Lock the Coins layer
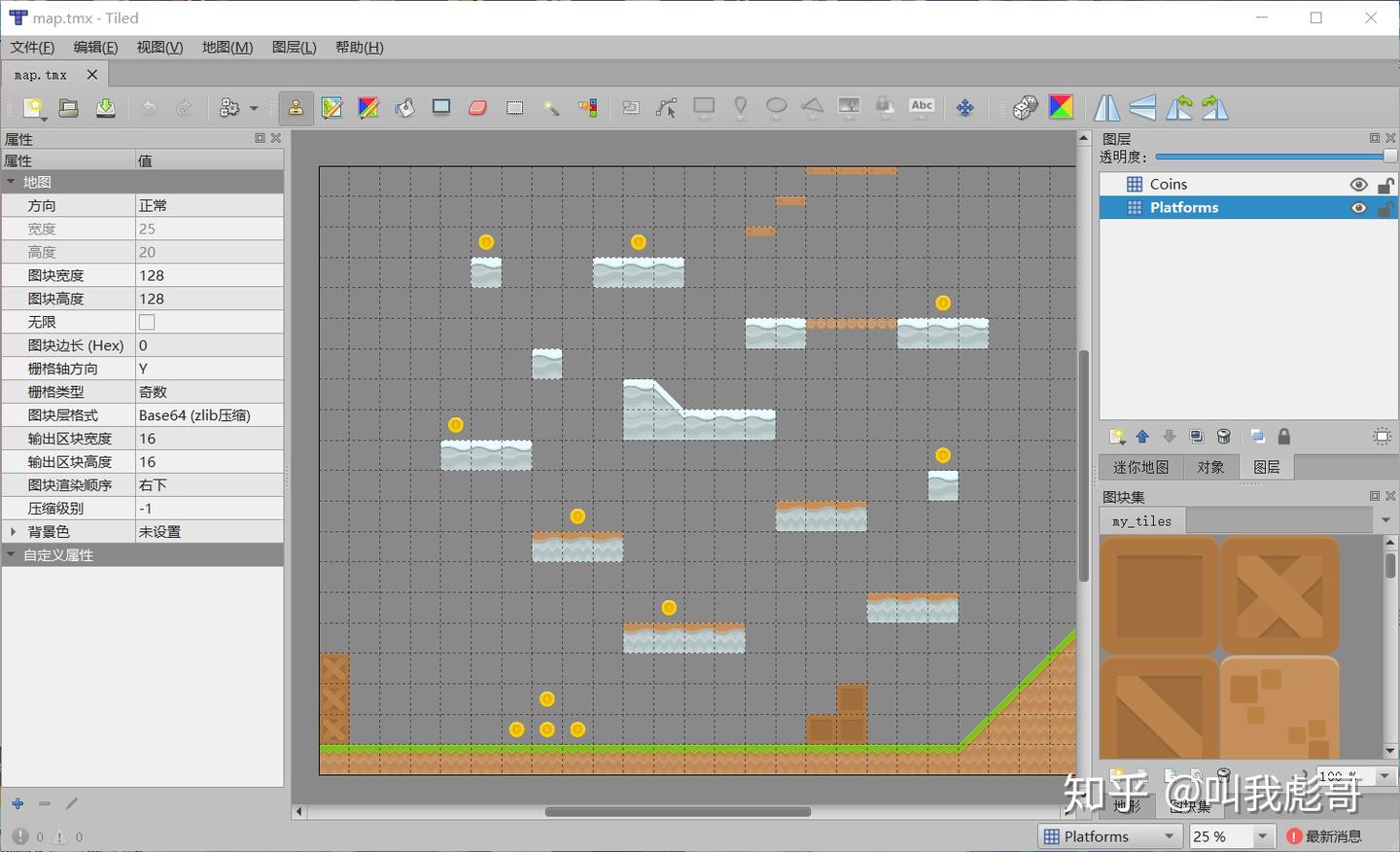1400x852 pixels. coord(1386,185)
